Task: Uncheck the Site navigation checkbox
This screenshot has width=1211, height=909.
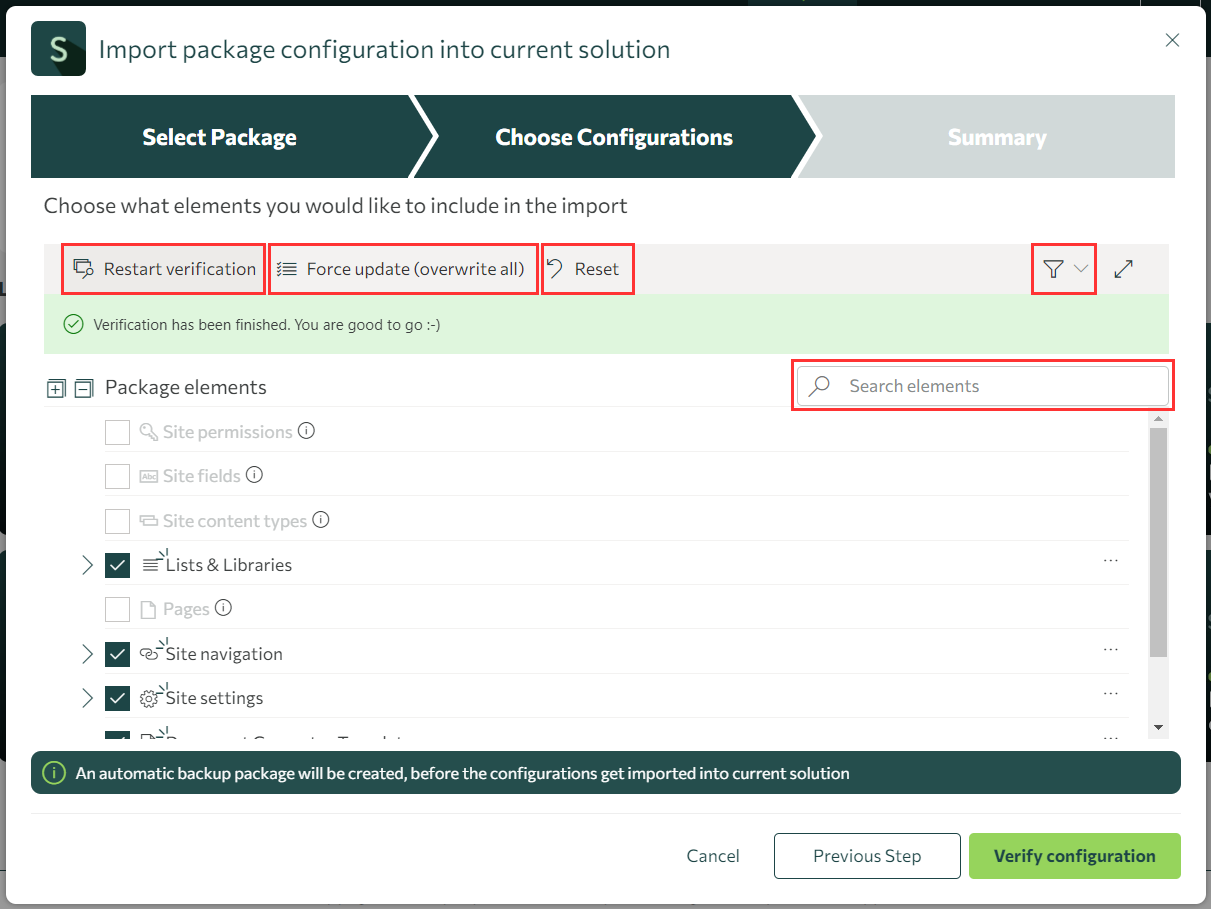Action: pos(118,654)
